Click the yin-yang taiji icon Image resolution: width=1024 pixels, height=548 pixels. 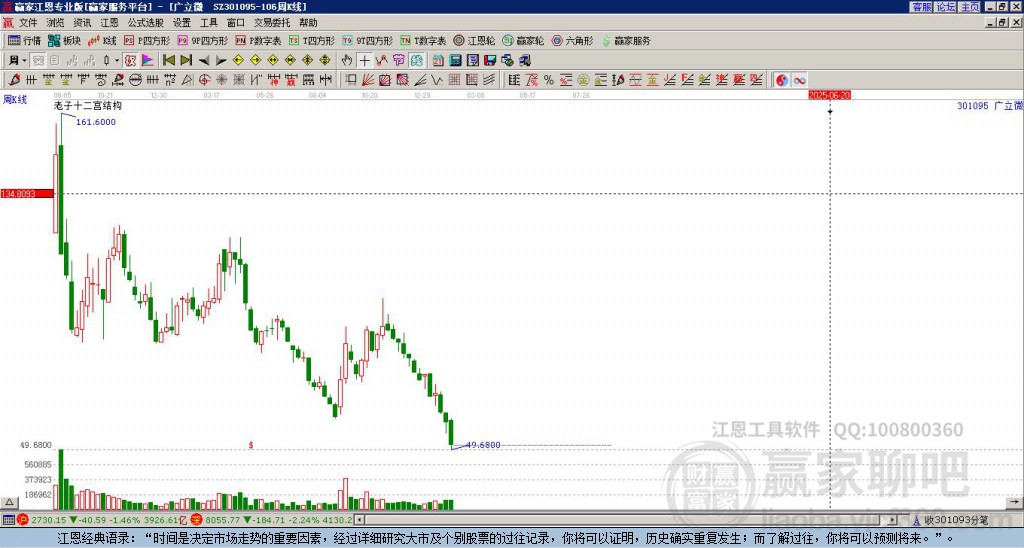781,80
